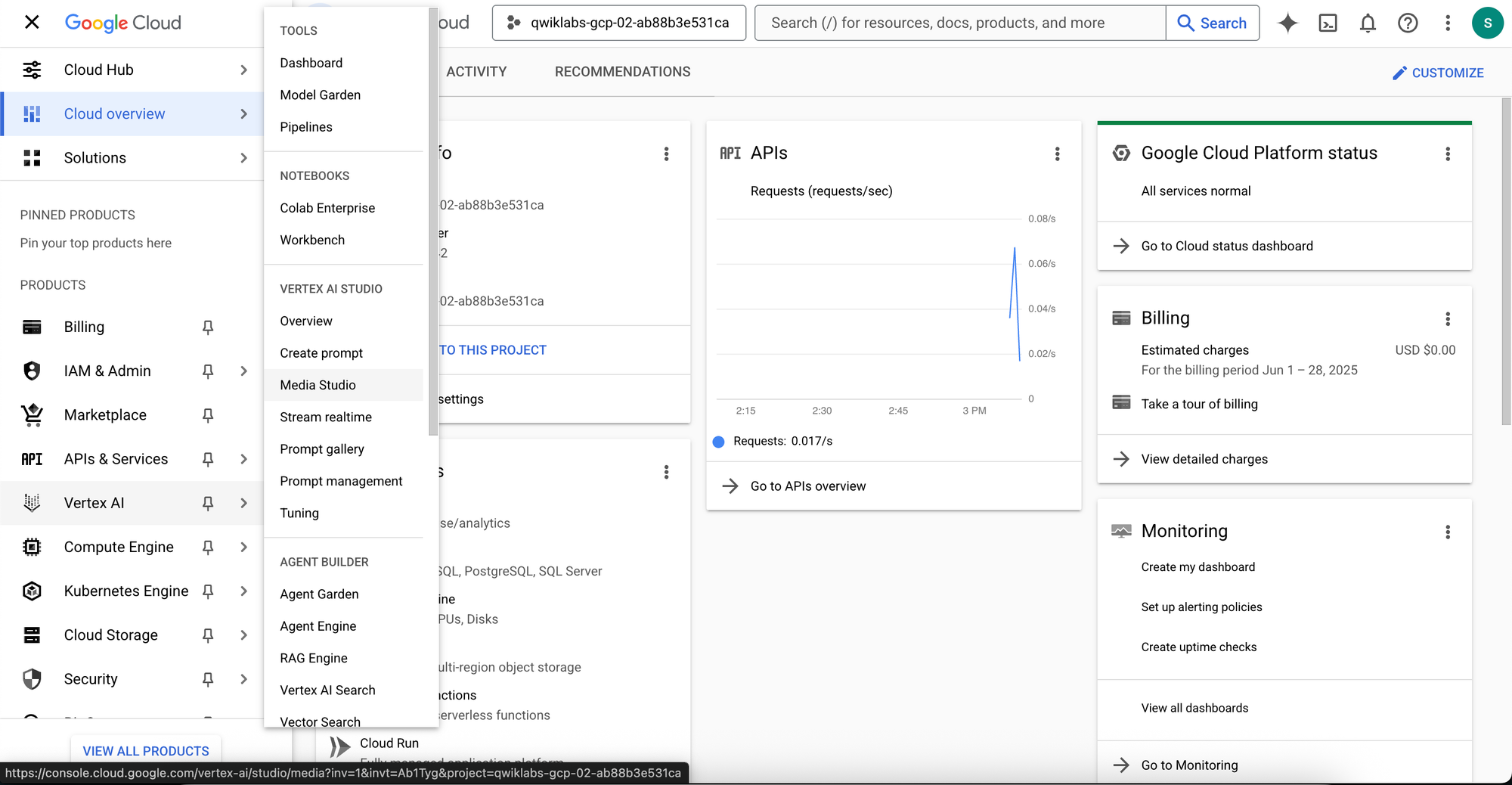This screenshot has height=785, width=1512.
Task: Open Monitoring card three-dot options
Action: (1448, 532)
